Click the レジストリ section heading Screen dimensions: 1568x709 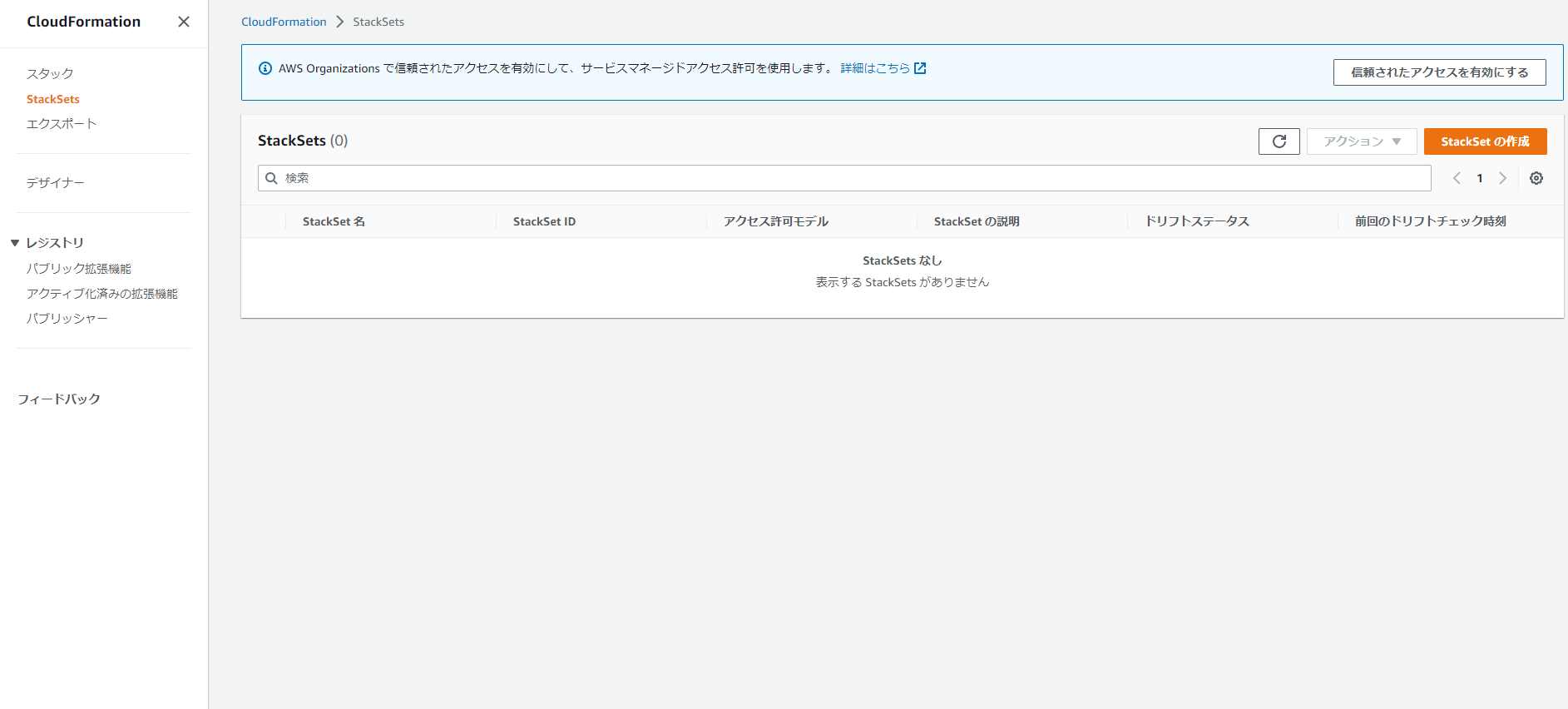pyautogui.click(x=55, y=243)
